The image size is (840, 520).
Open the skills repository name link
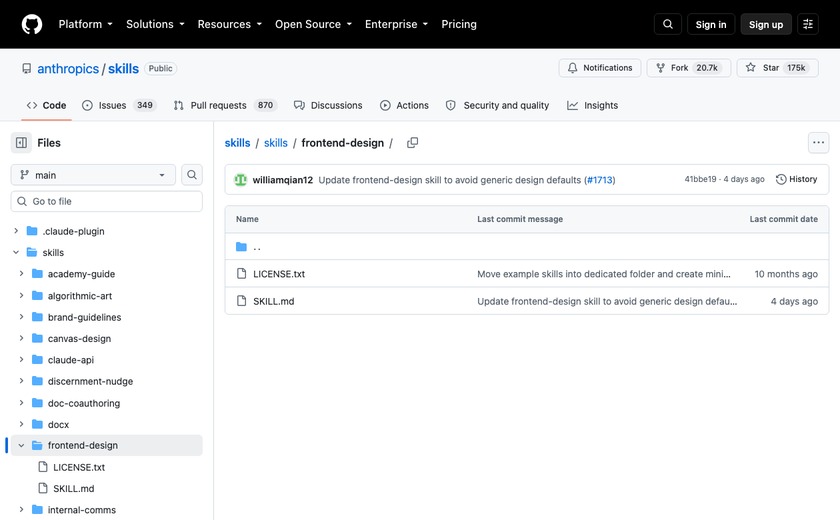pos(123,69)
